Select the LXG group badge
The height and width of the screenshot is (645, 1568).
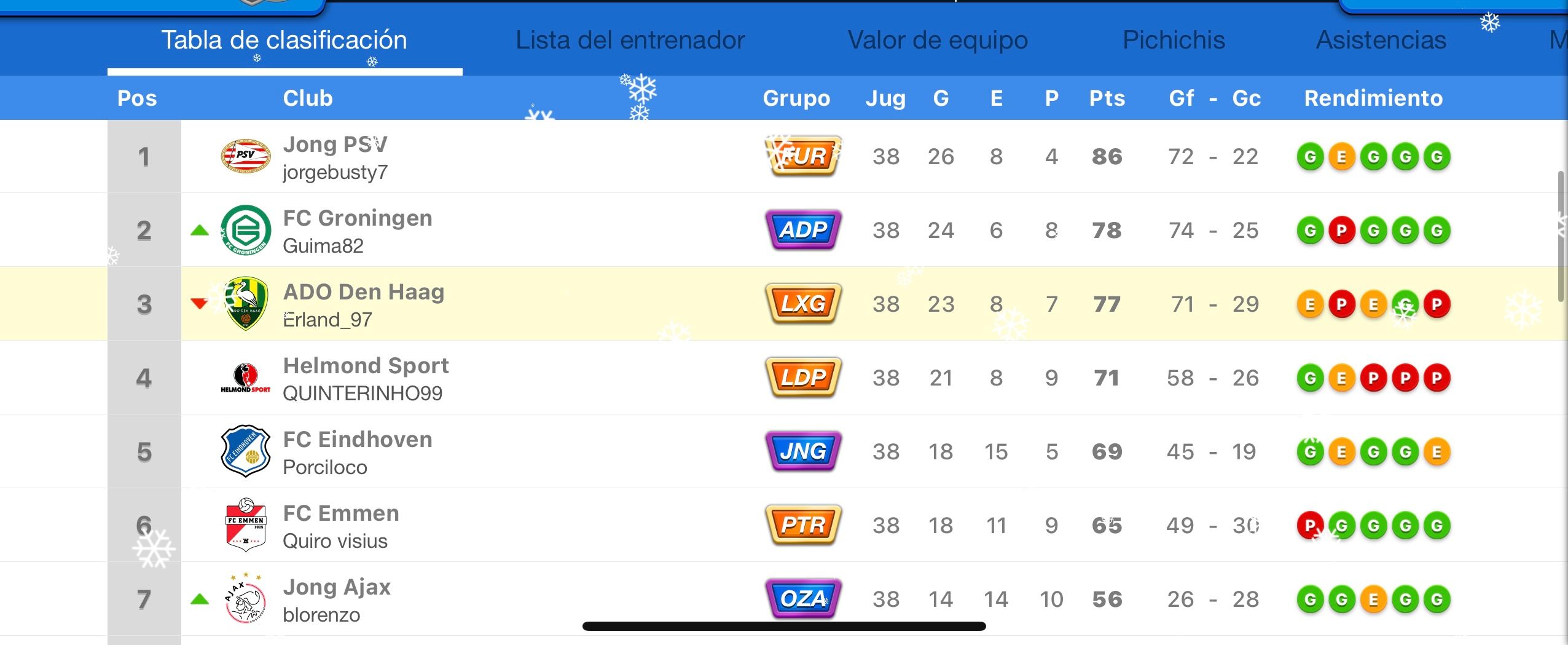(803, 304)
